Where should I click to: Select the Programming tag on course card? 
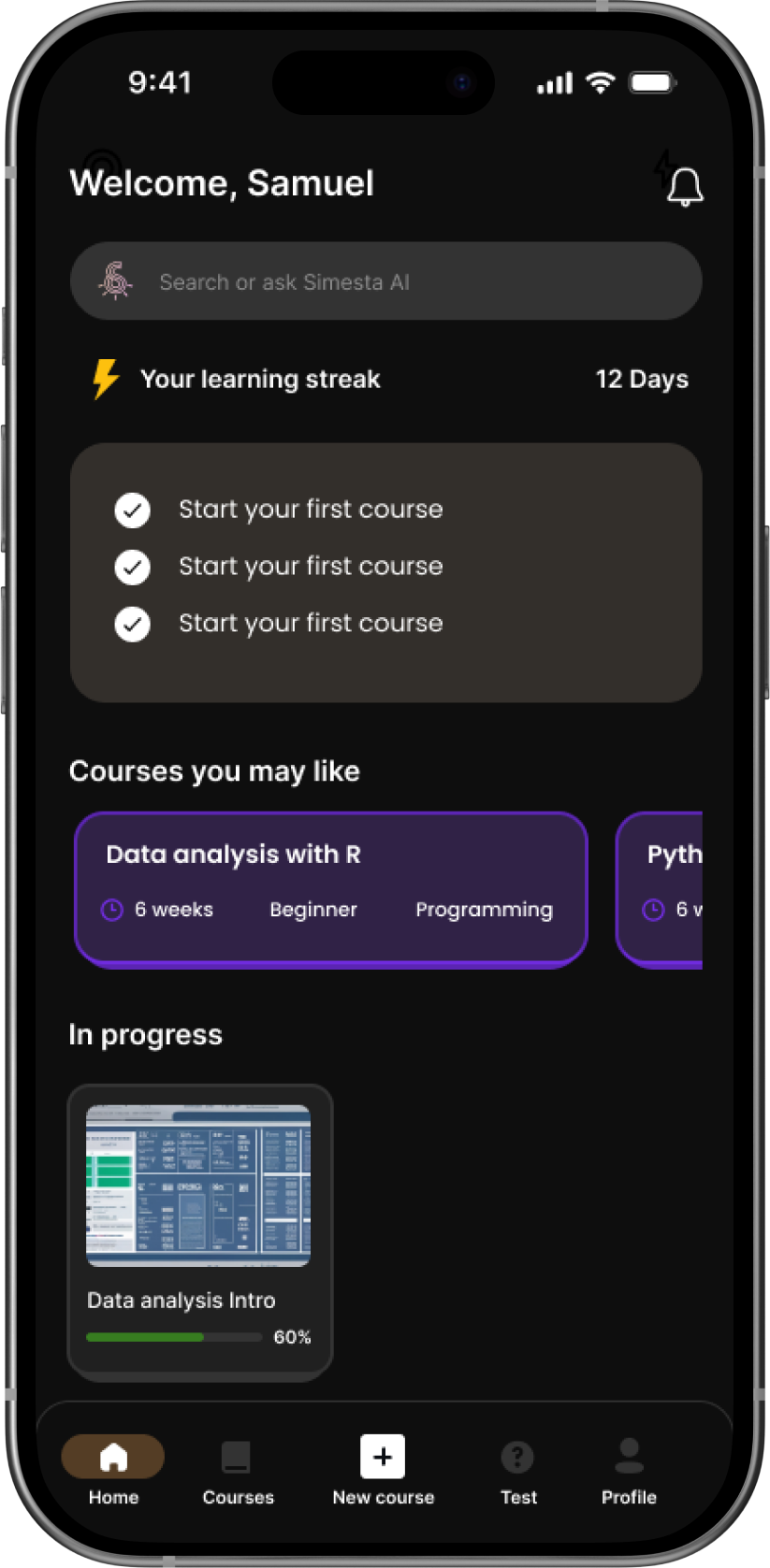pyautogui.click(x=484, y=910)
